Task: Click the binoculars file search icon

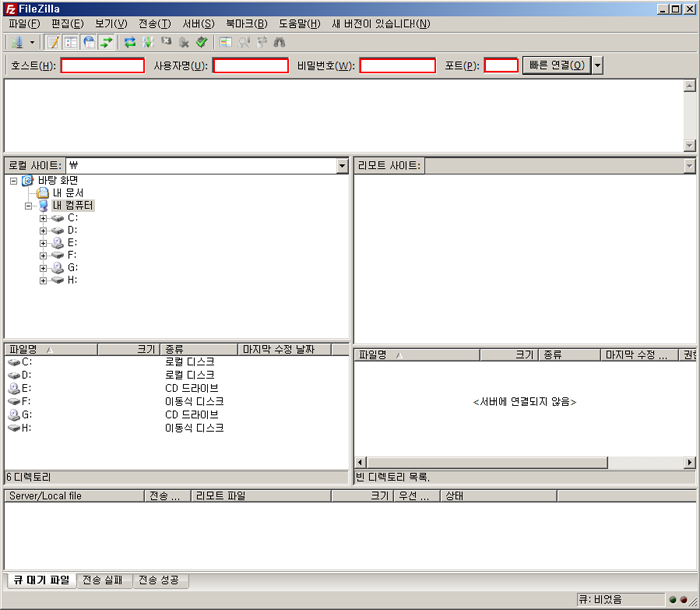Action: [x=279, y=42]
